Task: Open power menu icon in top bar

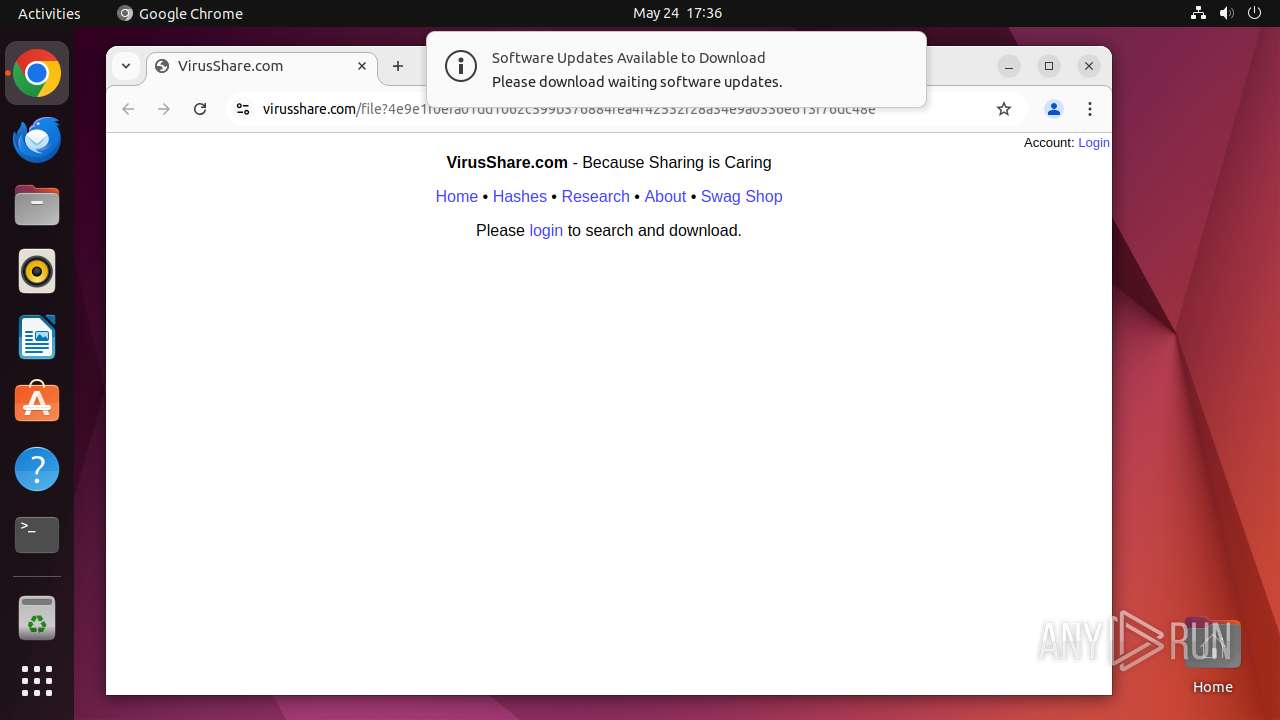Action: (x=1254, y=13)
